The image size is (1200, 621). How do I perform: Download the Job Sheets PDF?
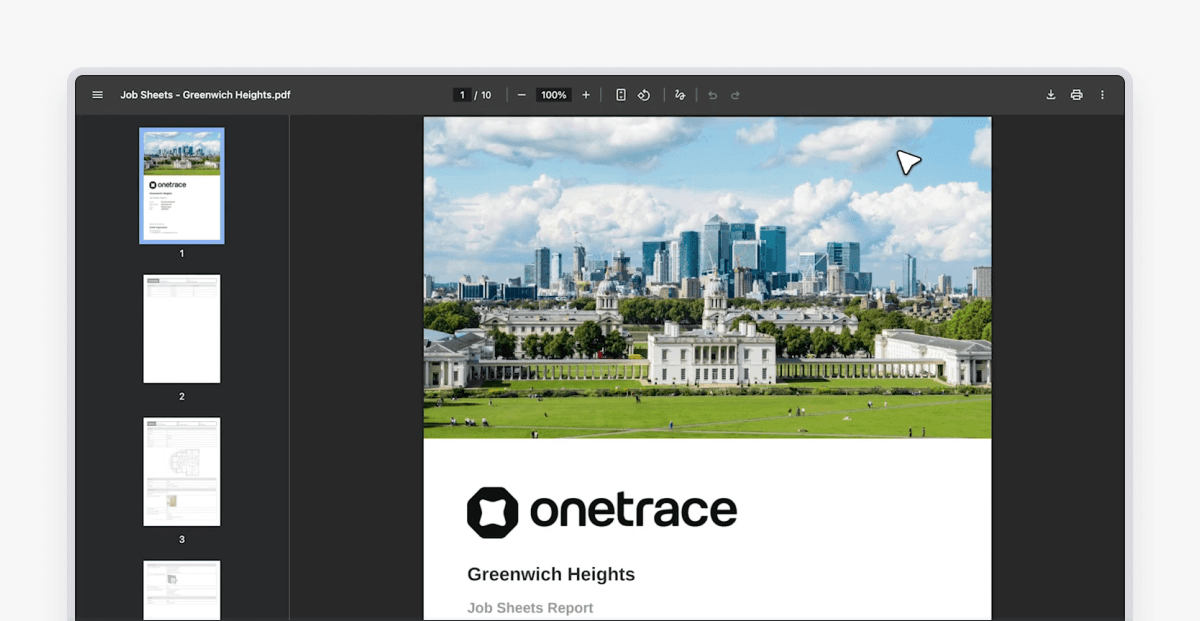1050,94
